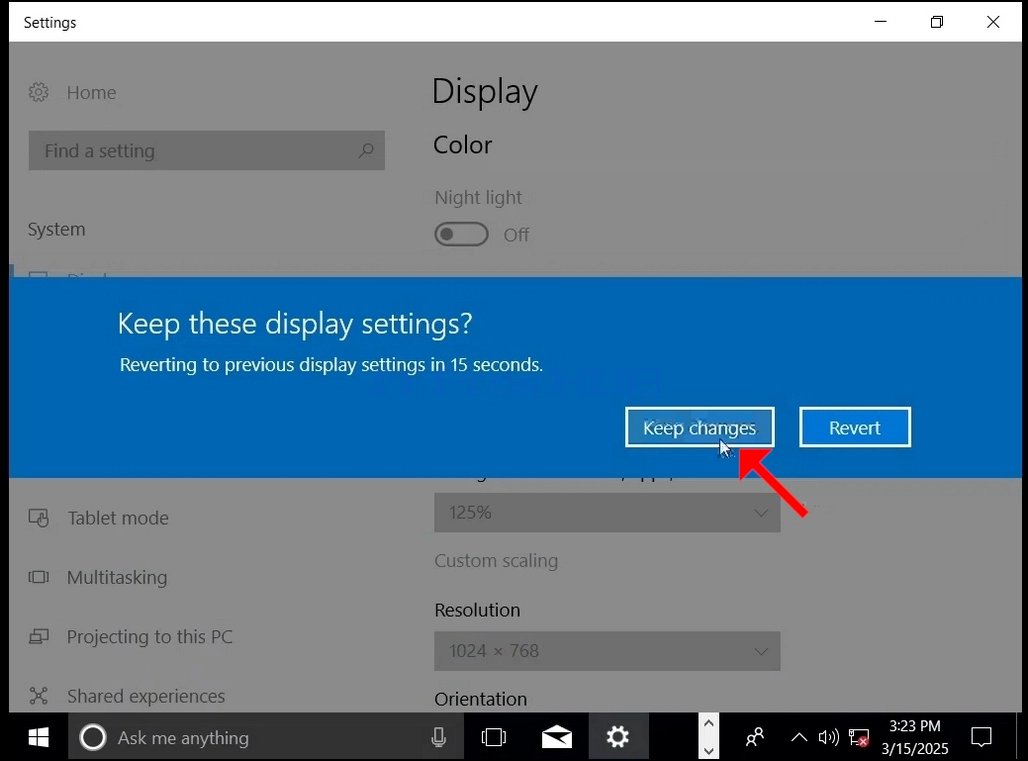The height and width of the screenshot is (761, 1028).
Task: Show hidden system tray icons
Action: tap(799, 737)
